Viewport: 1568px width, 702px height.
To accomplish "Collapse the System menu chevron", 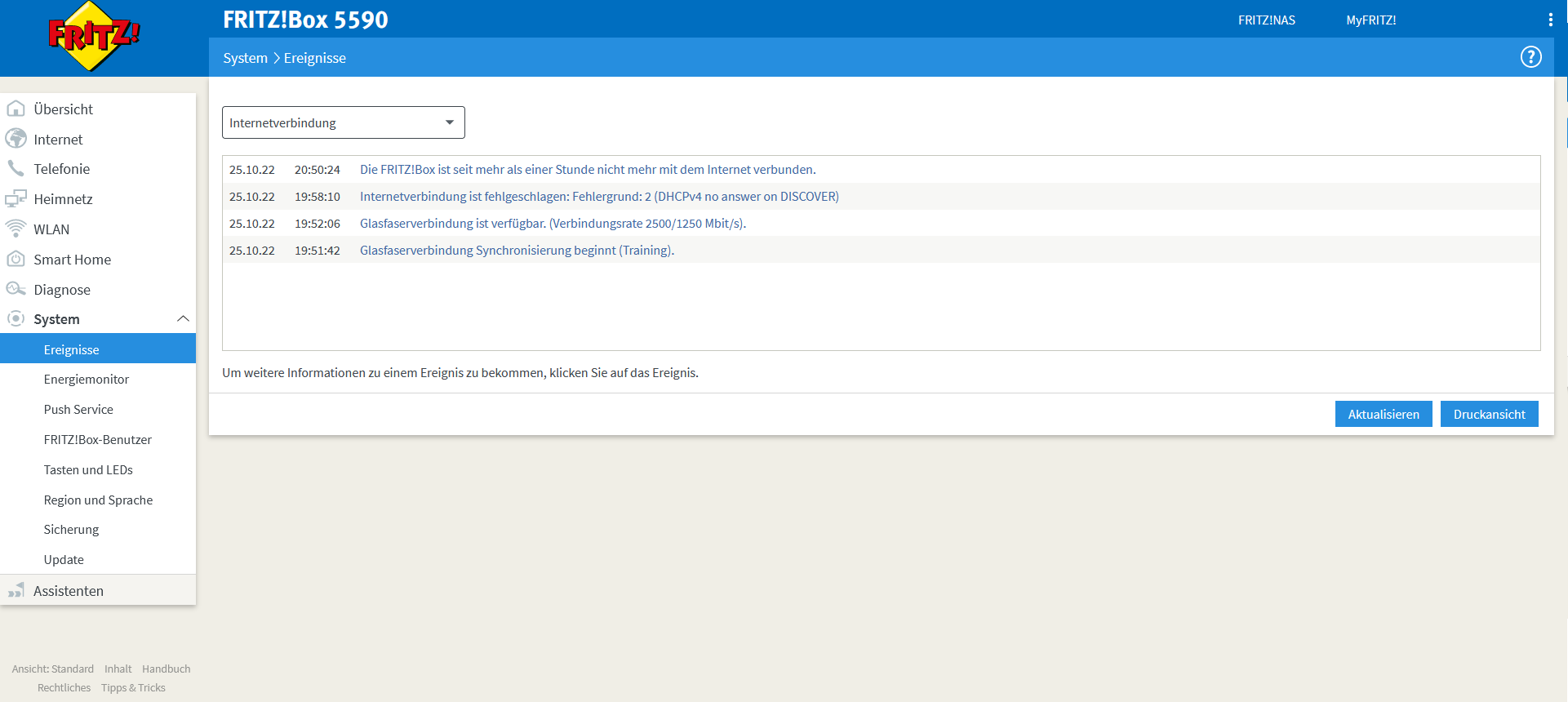I will coord(183,319).
